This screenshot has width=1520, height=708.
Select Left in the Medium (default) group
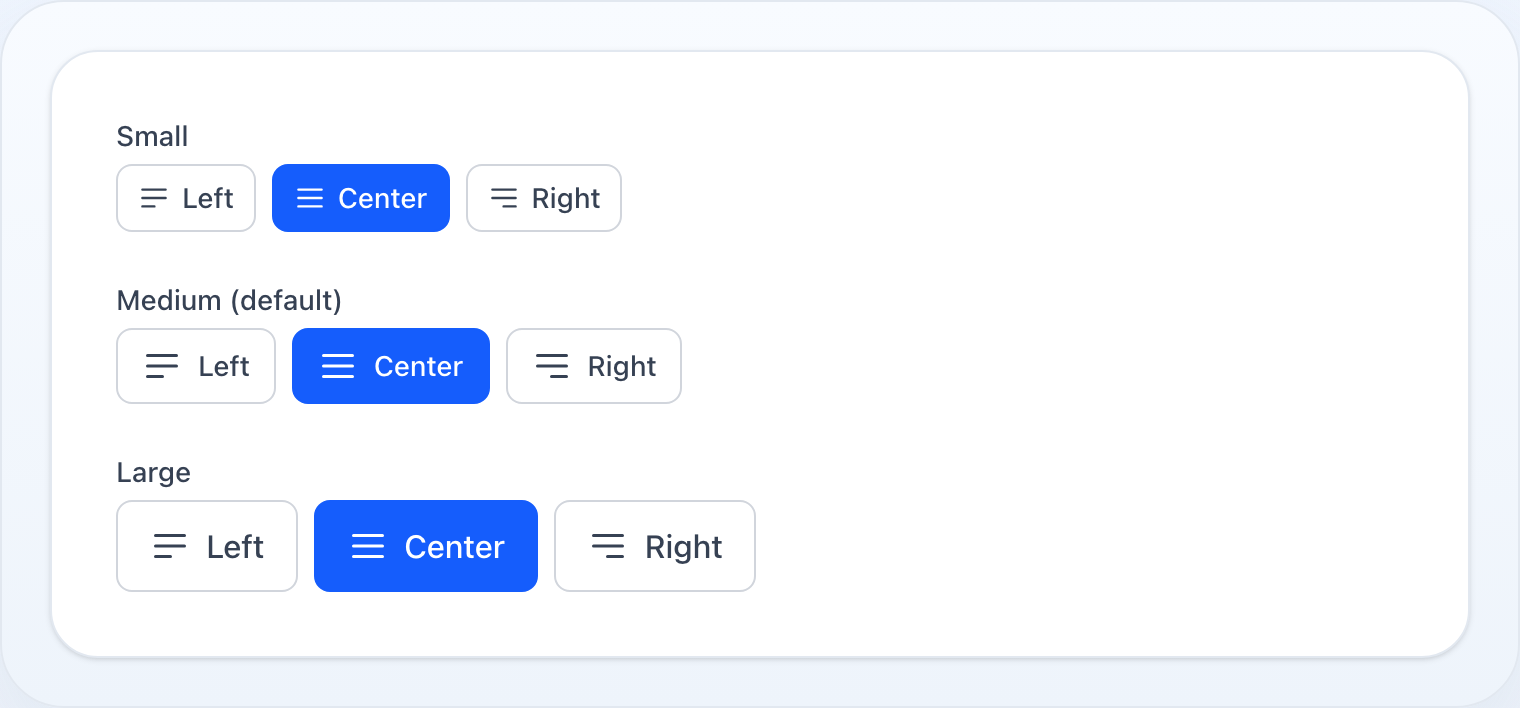click(196, 366)
